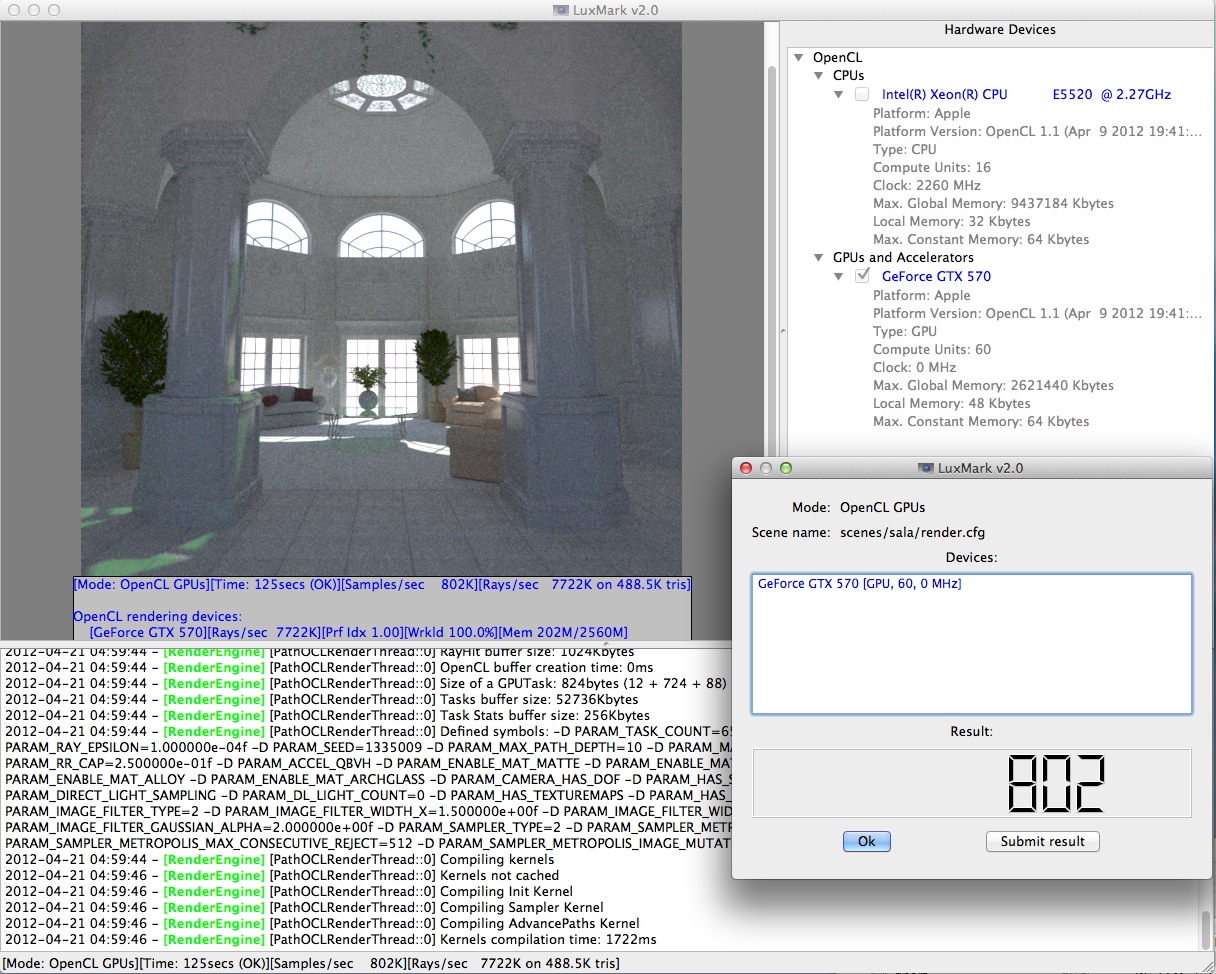Select 'Max. Global Memory: 9437184 Kbytes' row
The height and width of the screenshot is (974, 1216).
click(x=993, y=203)
